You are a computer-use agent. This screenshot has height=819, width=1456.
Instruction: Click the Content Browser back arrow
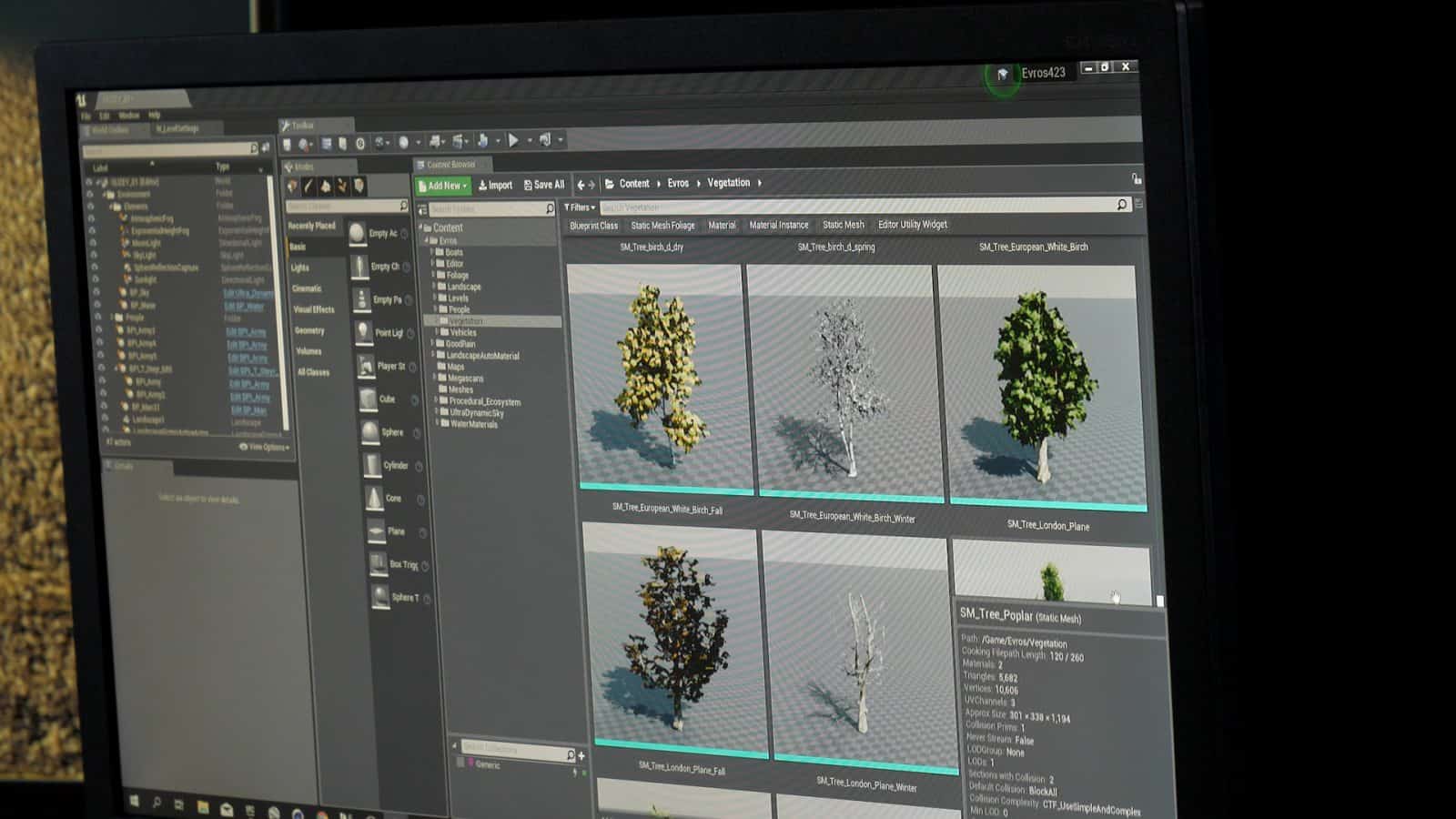[581, 185]
